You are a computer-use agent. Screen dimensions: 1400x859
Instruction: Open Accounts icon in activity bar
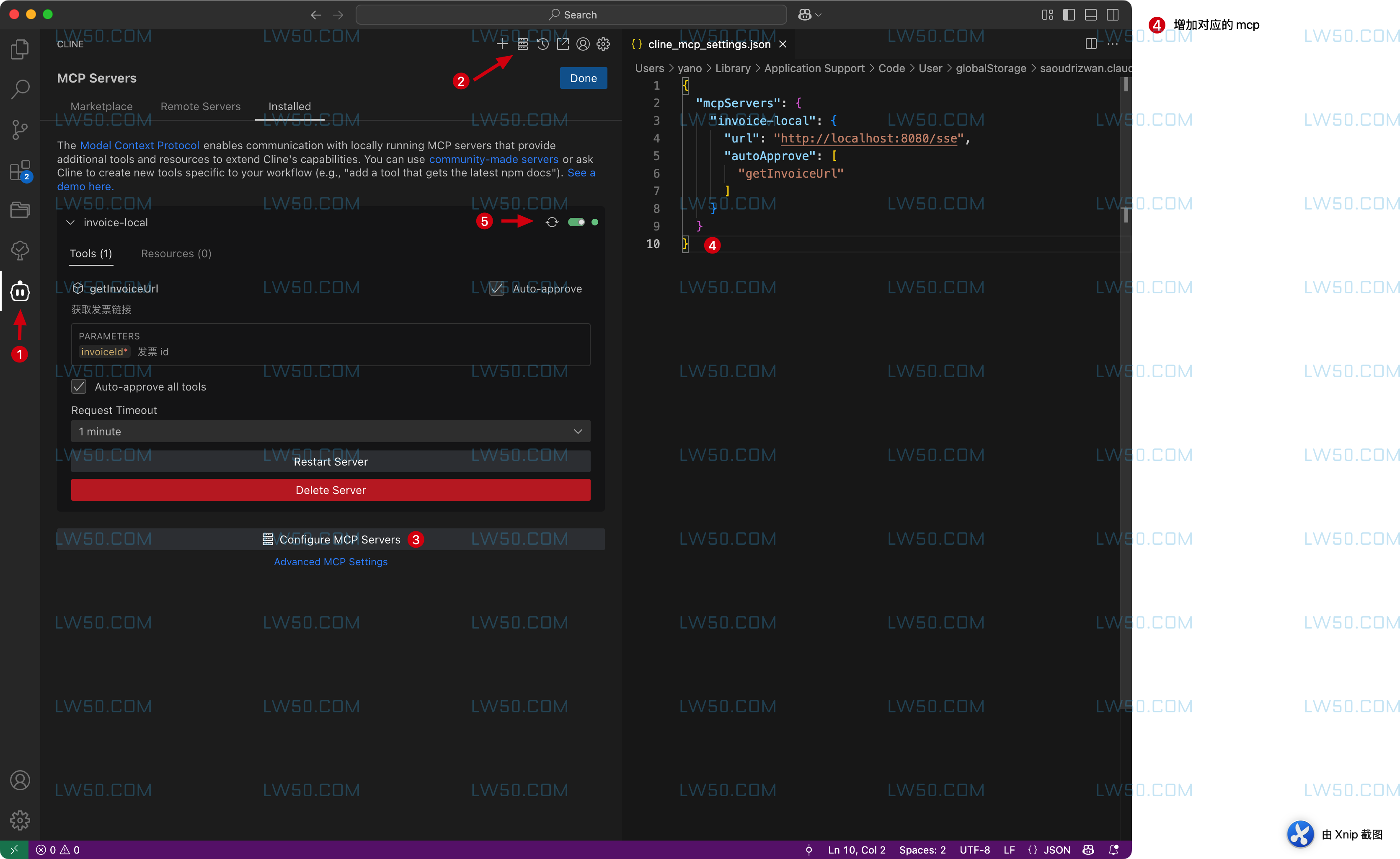(20, 780)
